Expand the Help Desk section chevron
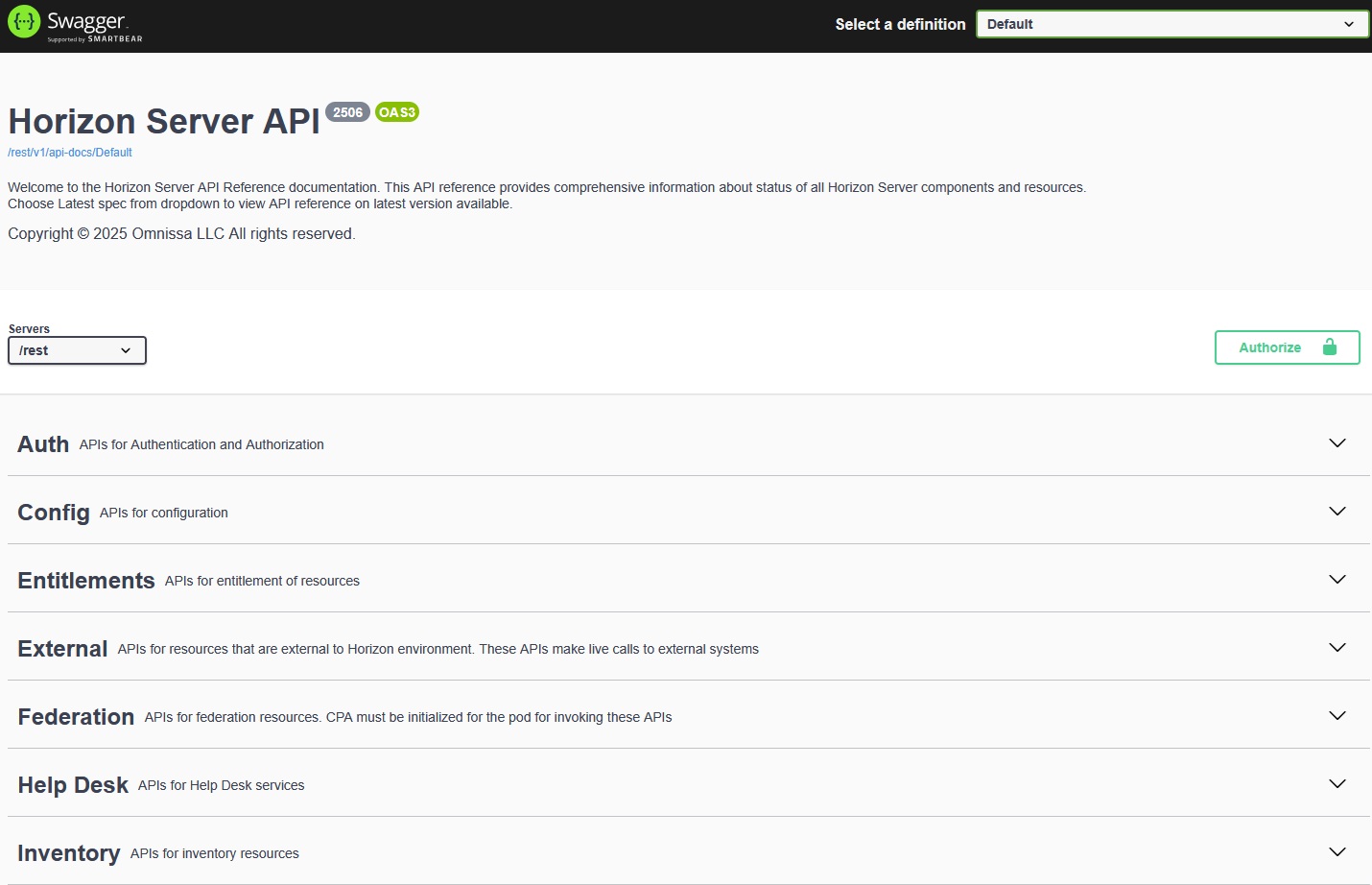This screenshot has height=885, width=1372. [1337, 783]
